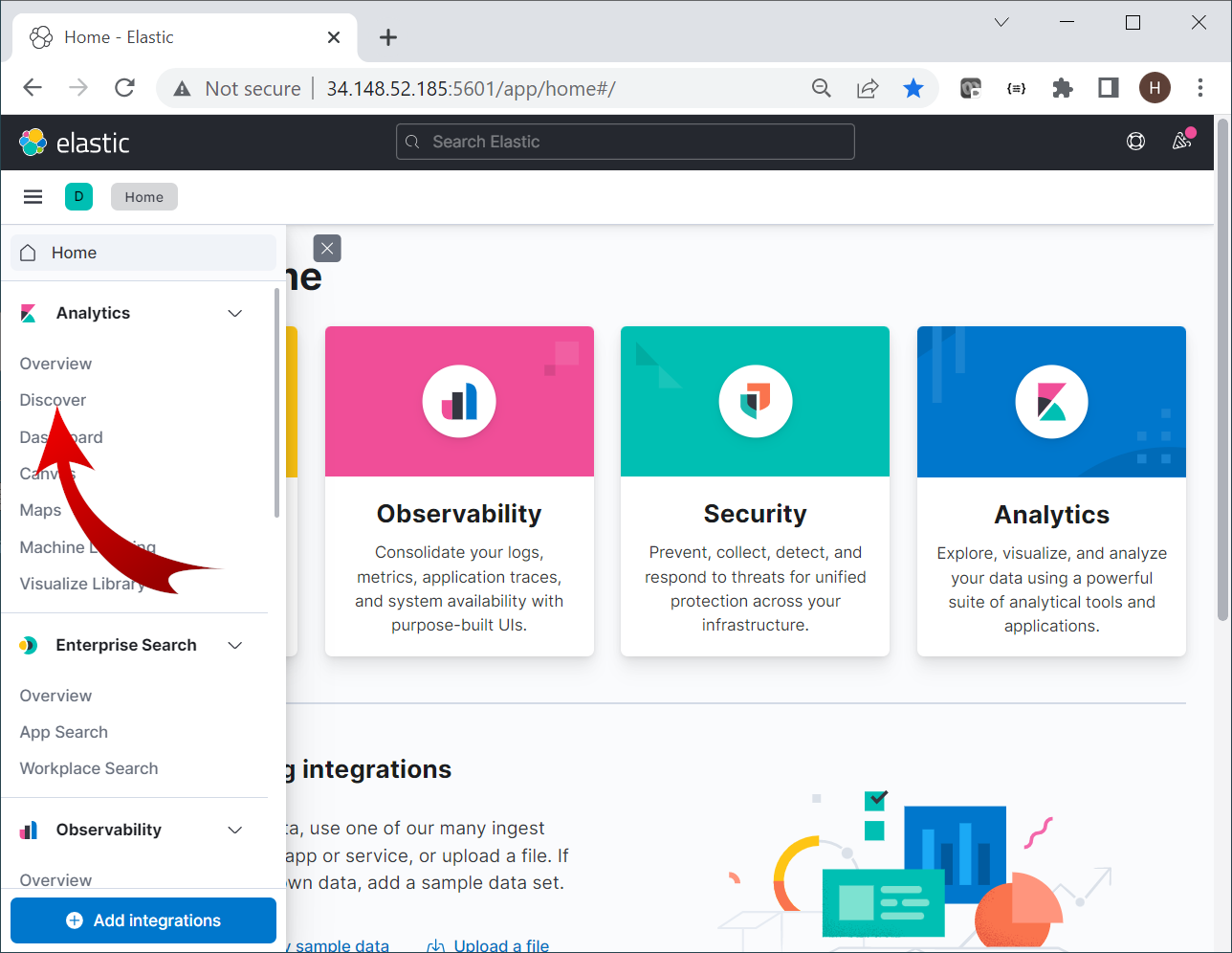Click inside the Search Elastic field
The image size is (1232, 953).
(x=625, y=141)
